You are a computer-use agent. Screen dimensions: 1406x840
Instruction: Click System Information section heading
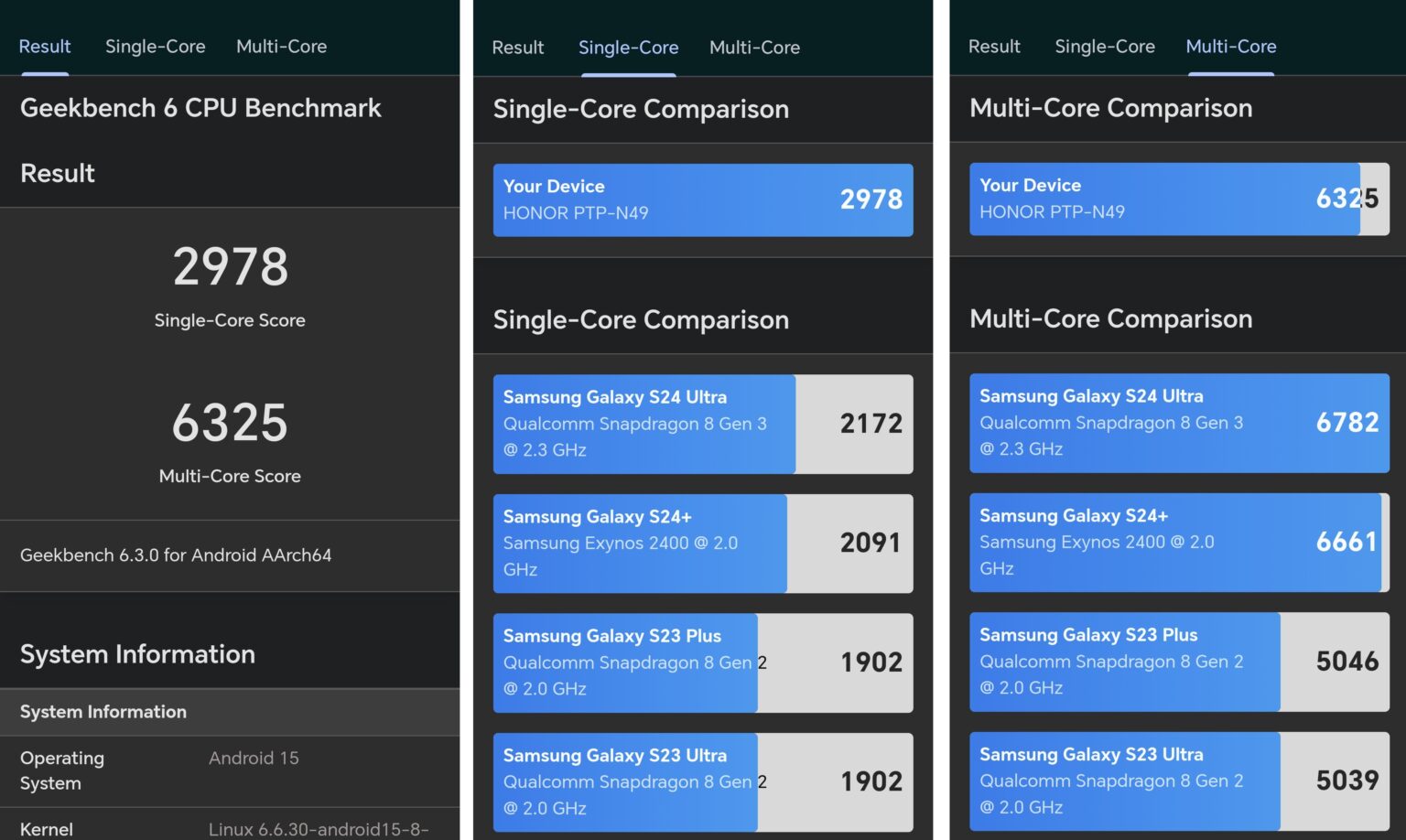137,653
